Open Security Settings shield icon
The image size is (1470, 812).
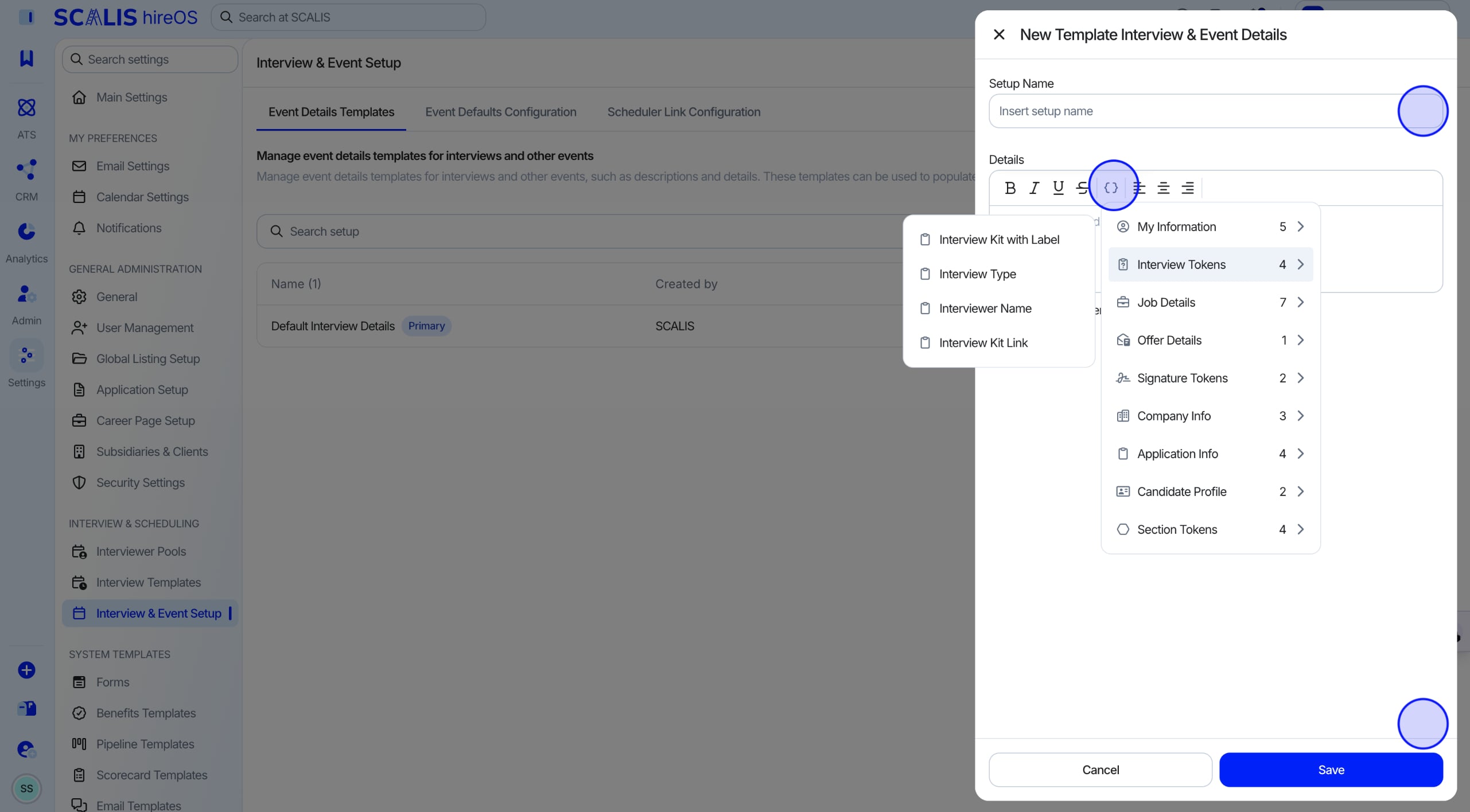(79, 482)
